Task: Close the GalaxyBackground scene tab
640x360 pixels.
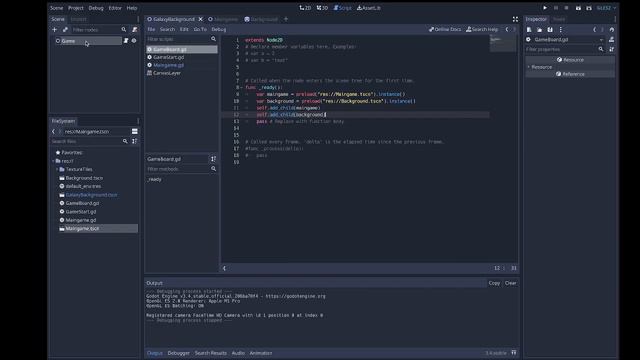Action: (200, 19)
